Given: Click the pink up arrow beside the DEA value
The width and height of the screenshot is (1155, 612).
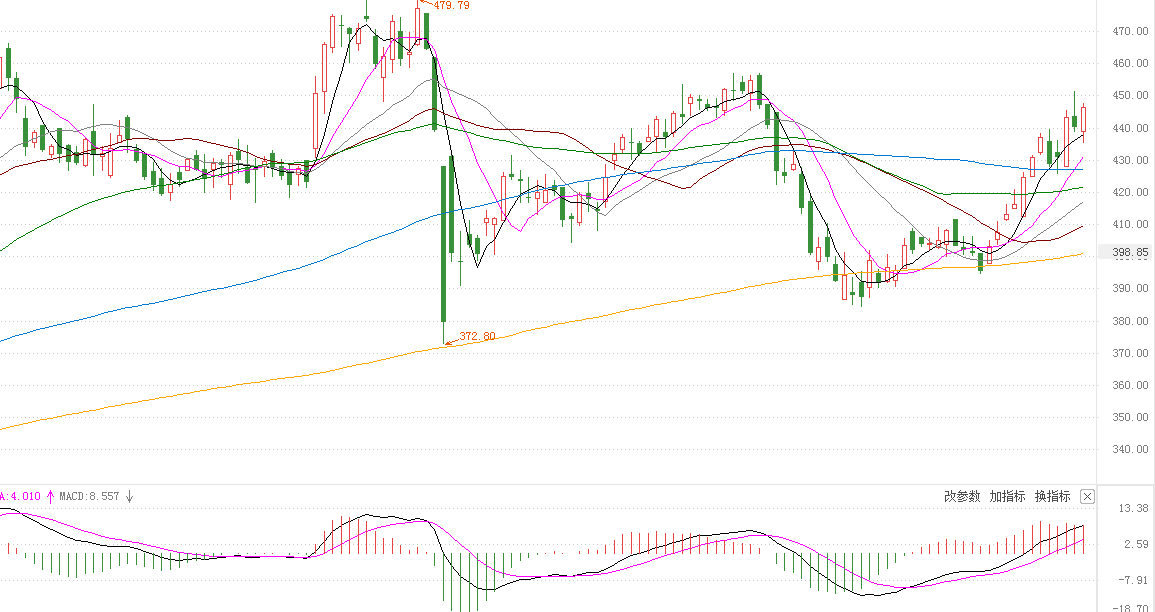Looking at the screenshot, I should (x=50, y=496).
